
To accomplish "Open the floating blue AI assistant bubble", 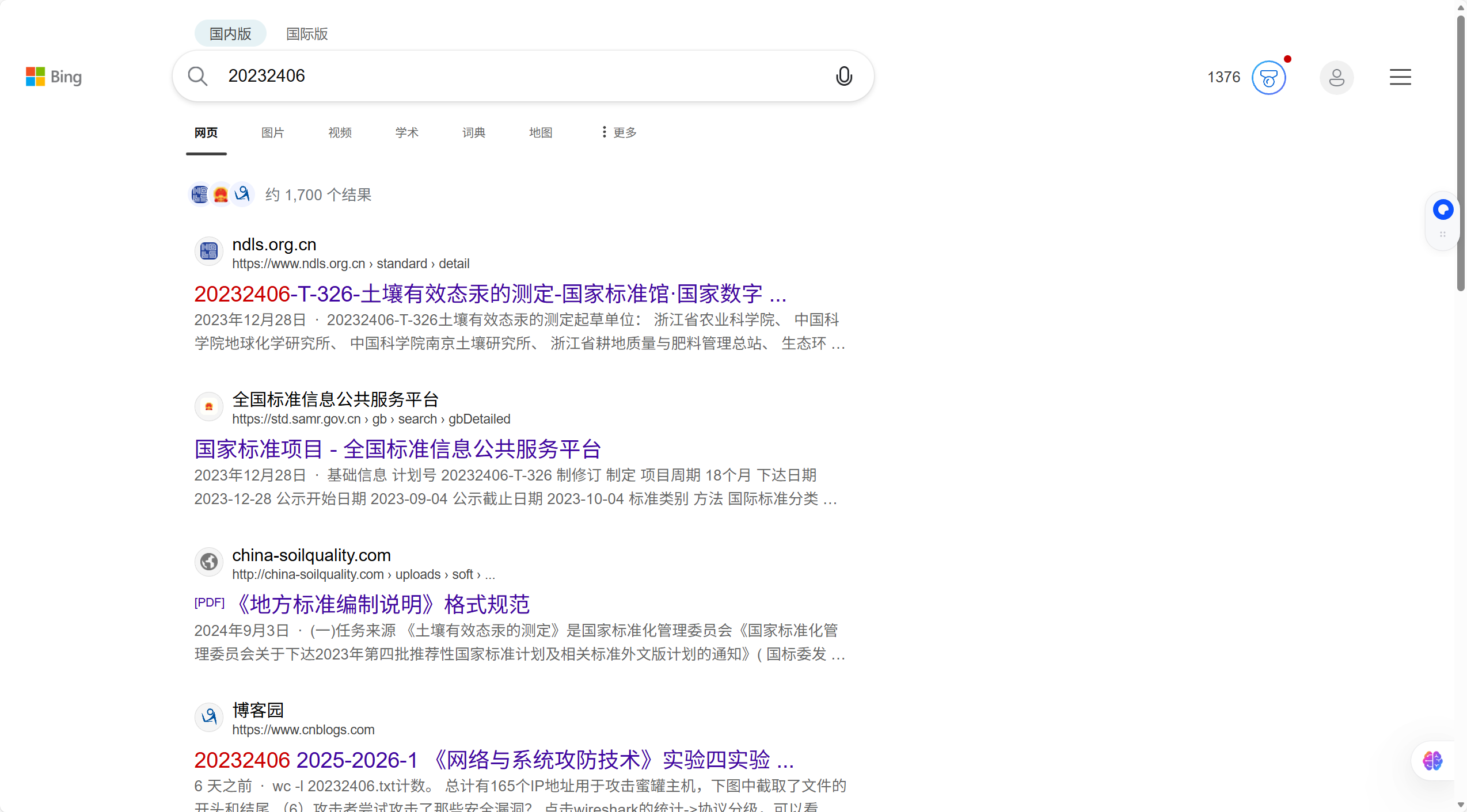I will click(x=1442, y=209).
